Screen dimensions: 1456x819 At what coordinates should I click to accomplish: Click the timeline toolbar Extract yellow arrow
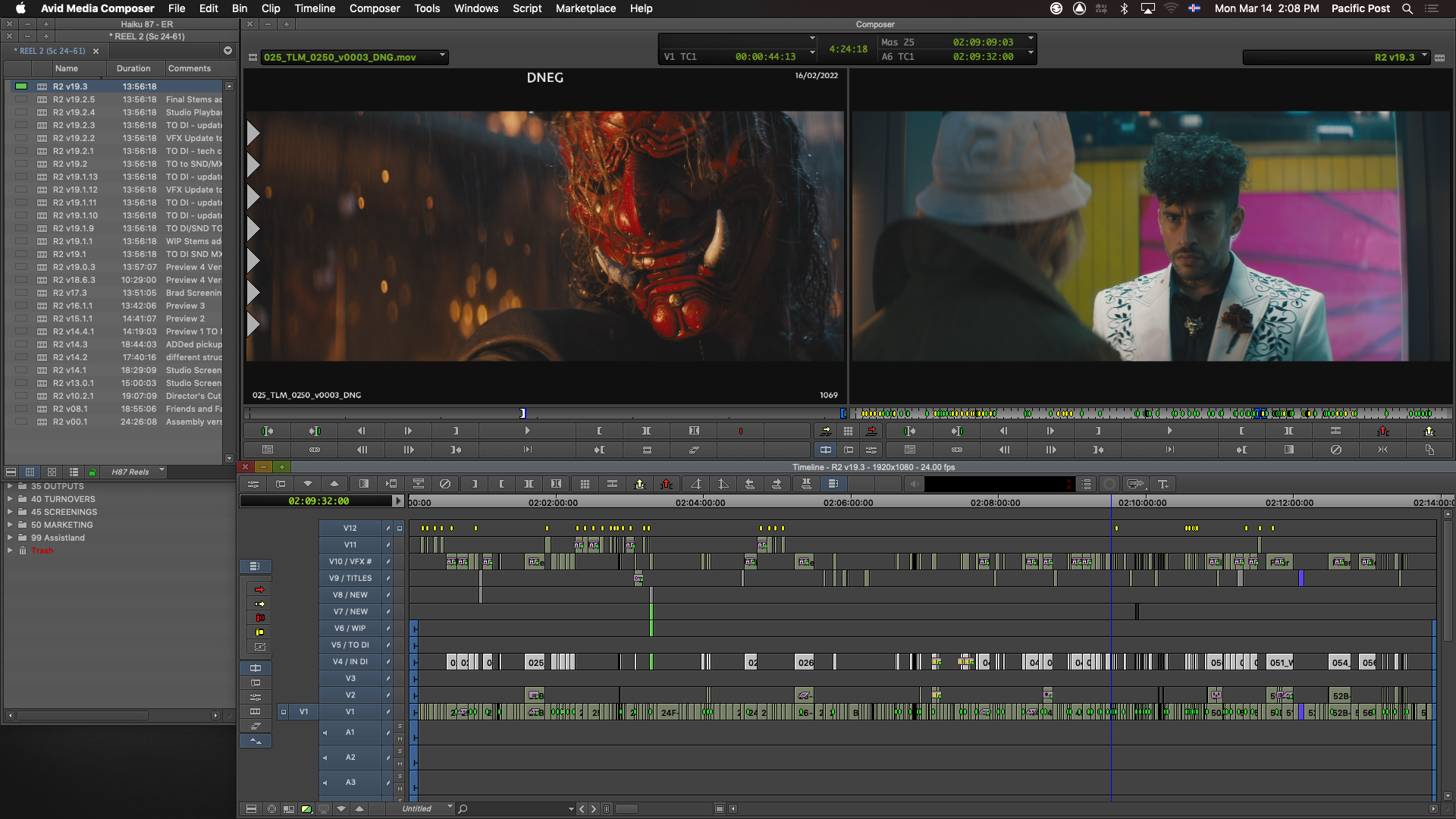point(639,484)
